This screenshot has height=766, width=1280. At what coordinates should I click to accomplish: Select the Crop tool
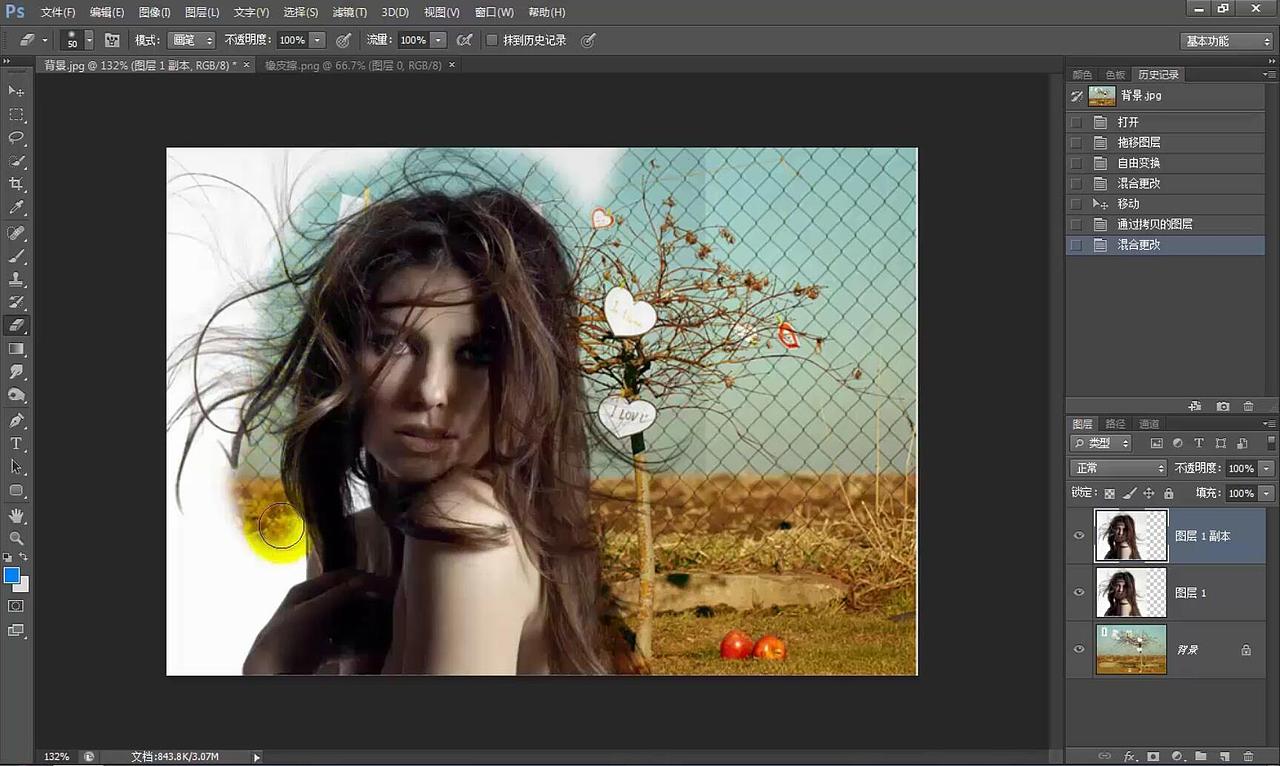[16, 184]
